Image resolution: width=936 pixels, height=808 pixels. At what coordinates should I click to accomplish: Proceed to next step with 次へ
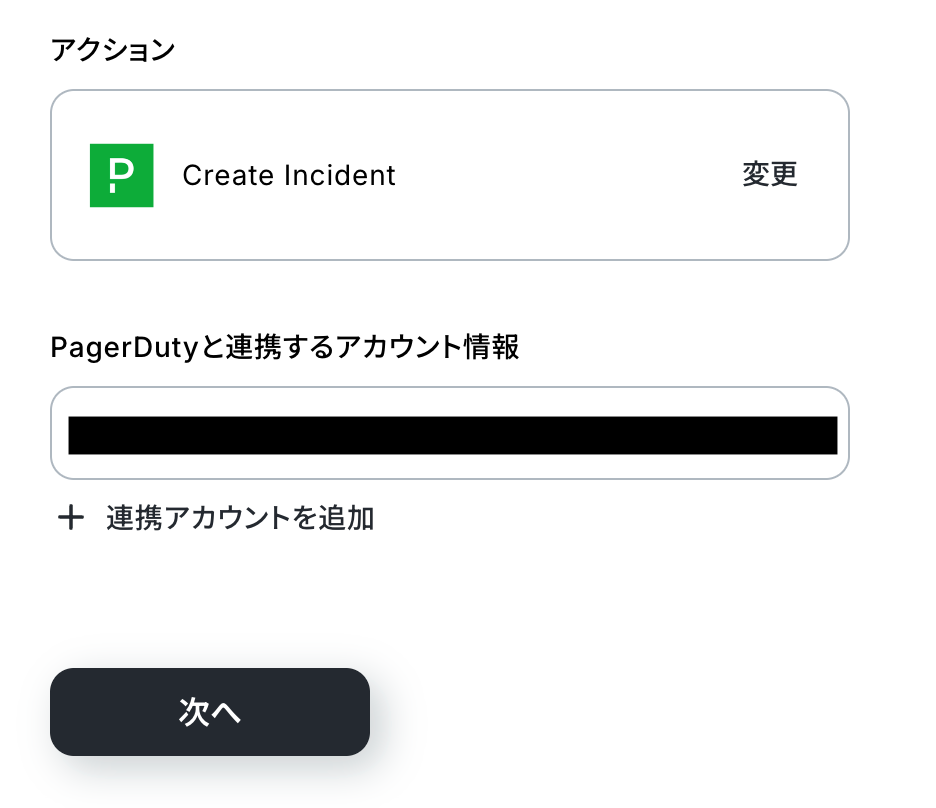click(210, 712)
